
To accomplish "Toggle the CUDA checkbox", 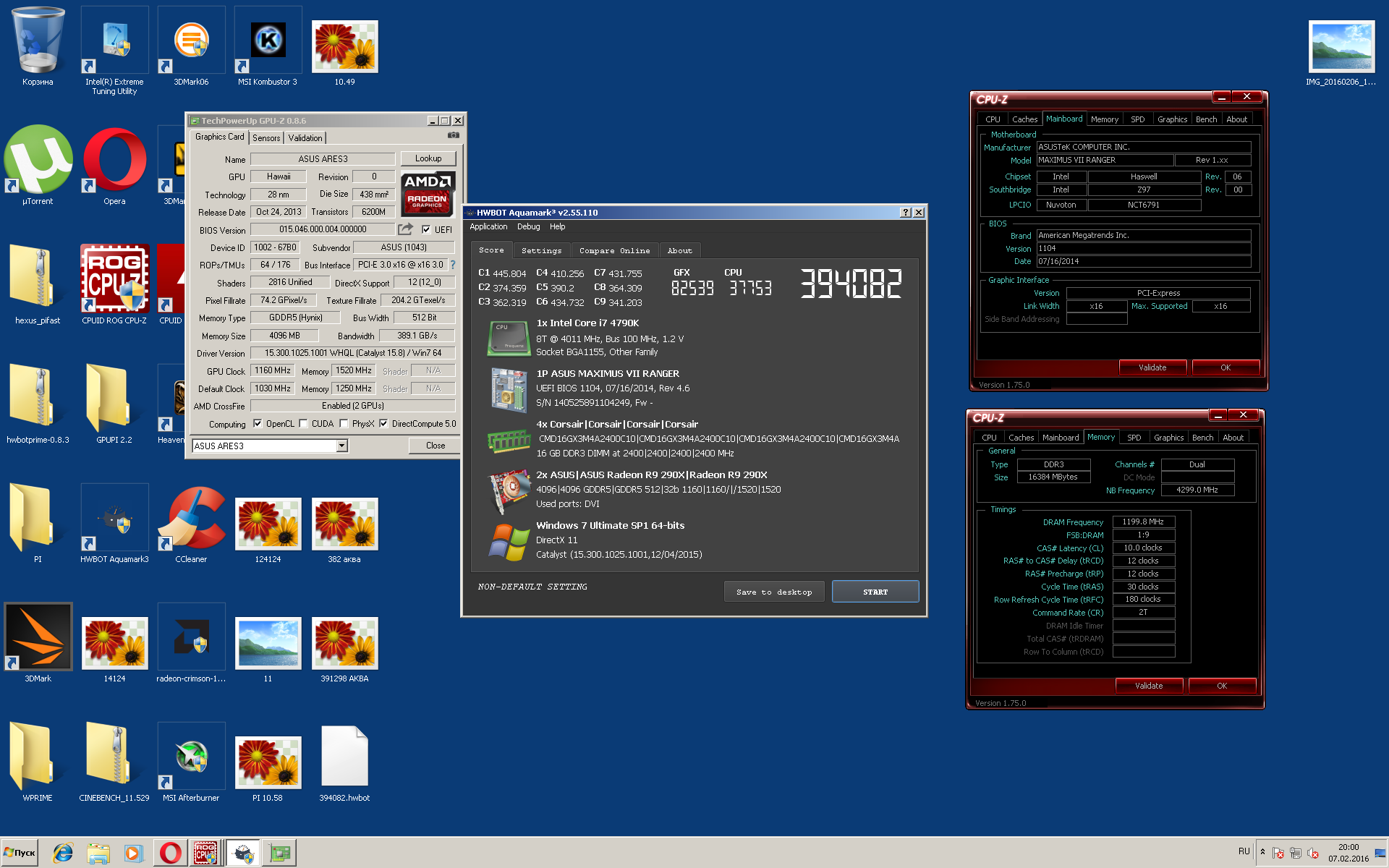I will [x=303, y=424].
